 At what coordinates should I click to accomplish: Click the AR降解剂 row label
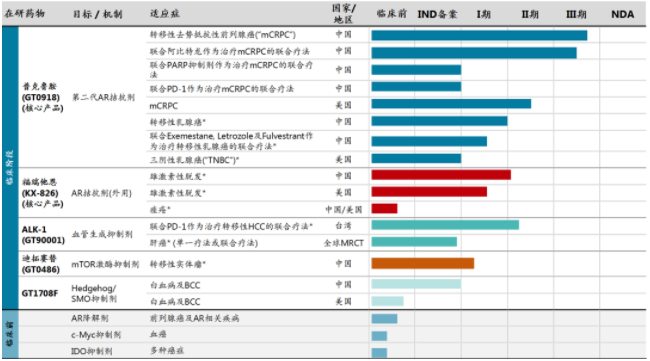click(90, 318)
